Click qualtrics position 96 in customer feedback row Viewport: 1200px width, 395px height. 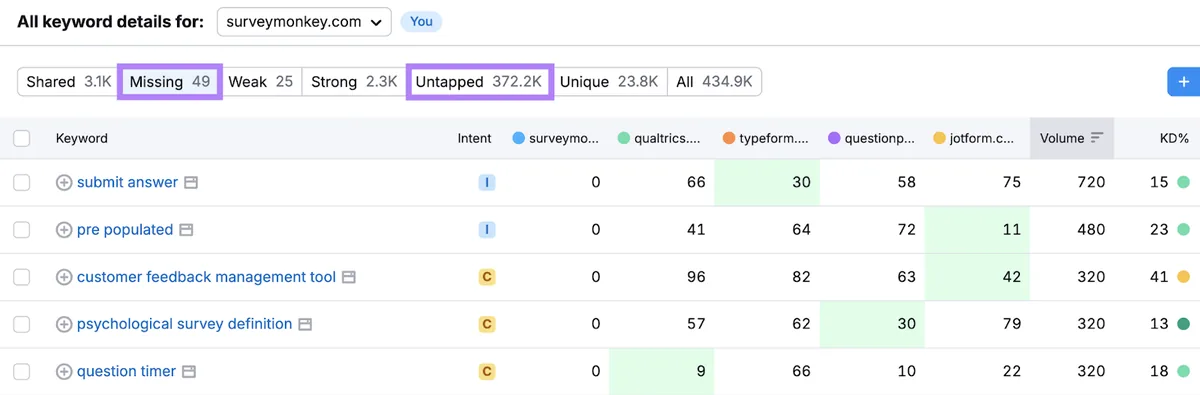[696, 277]
